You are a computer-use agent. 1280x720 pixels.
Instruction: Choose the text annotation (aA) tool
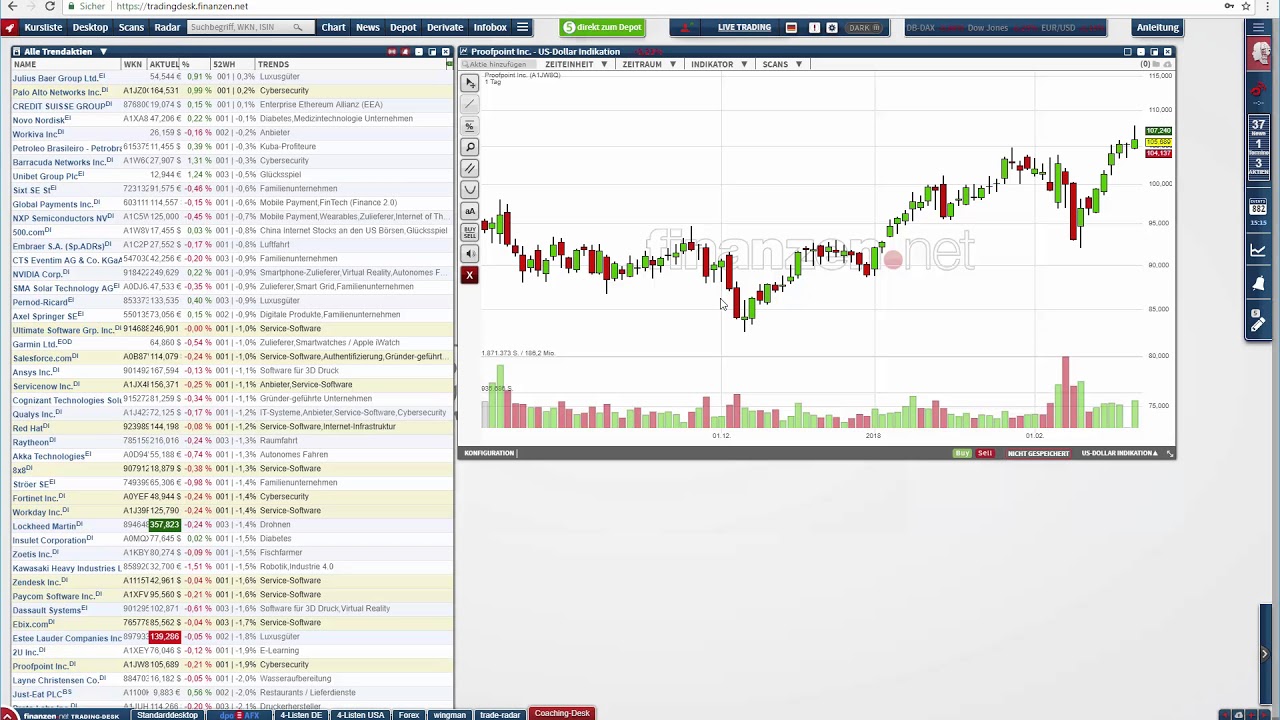pos(470,211)
